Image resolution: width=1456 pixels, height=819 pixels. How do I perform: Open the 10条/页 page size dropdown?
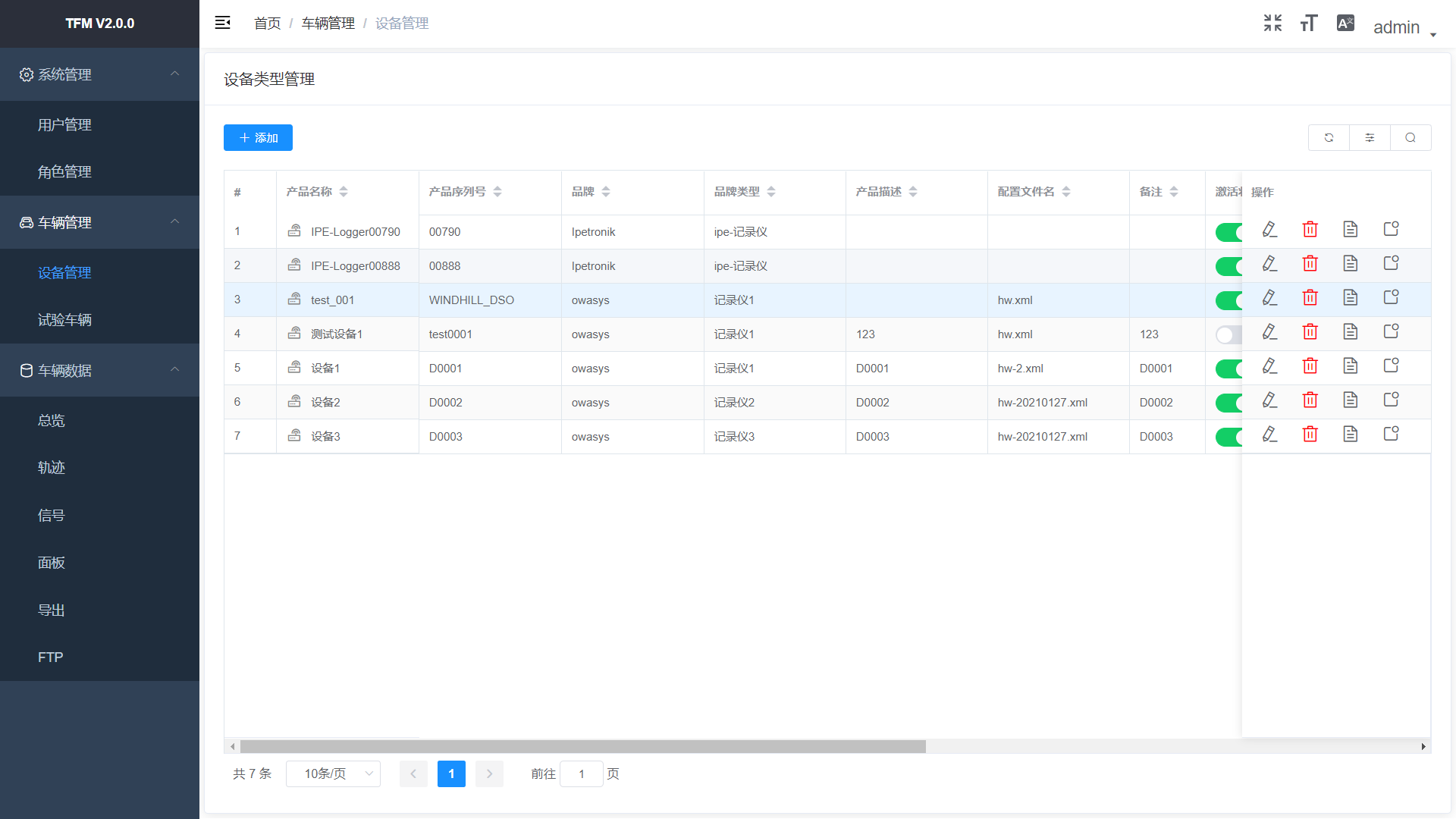333,773
